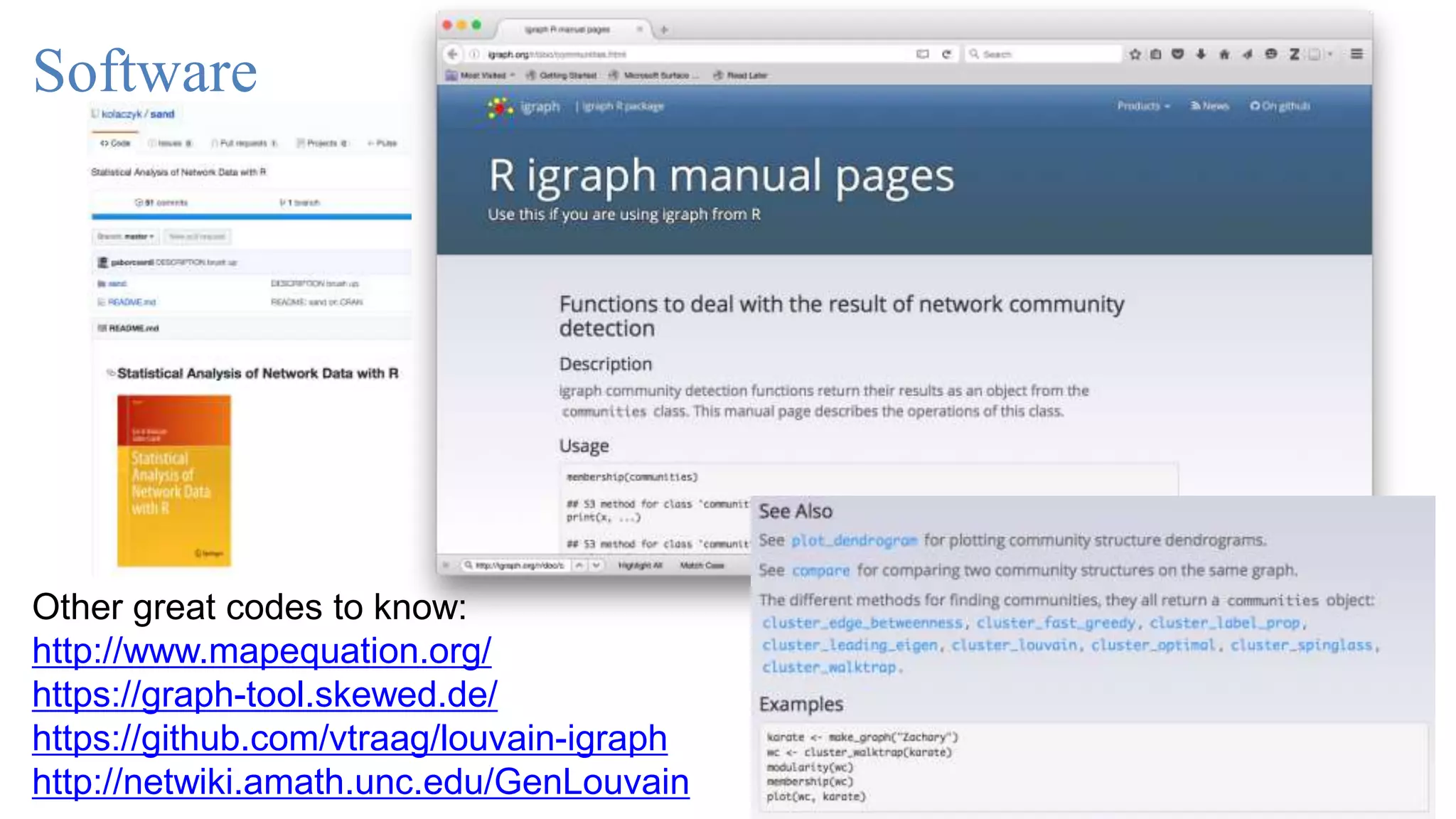Open the mapequation.org link
This screenshot has width=1456, height=819.
coord(262,651)
